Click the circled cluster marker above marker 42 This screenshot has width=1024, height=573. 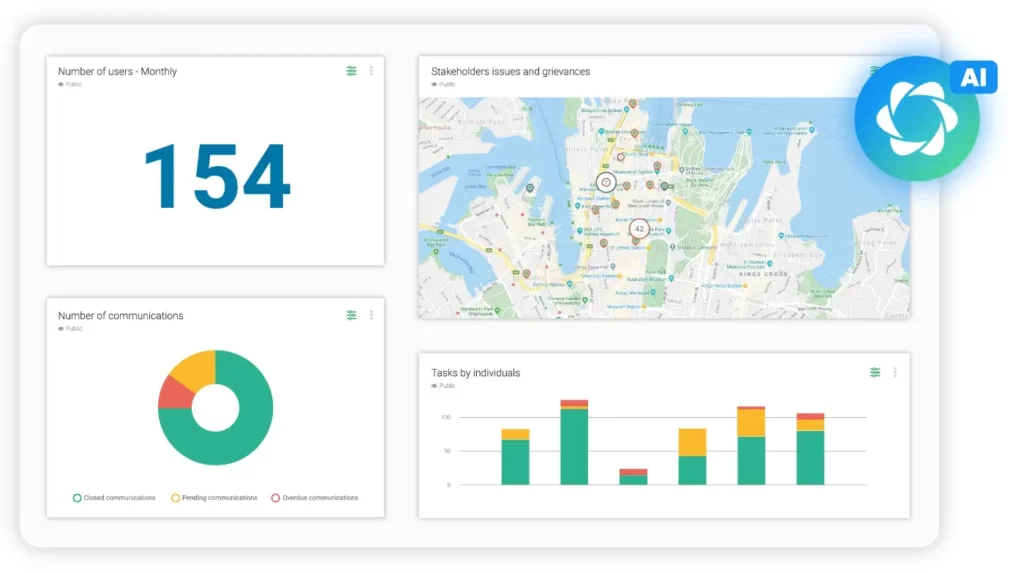coord(606,183)
